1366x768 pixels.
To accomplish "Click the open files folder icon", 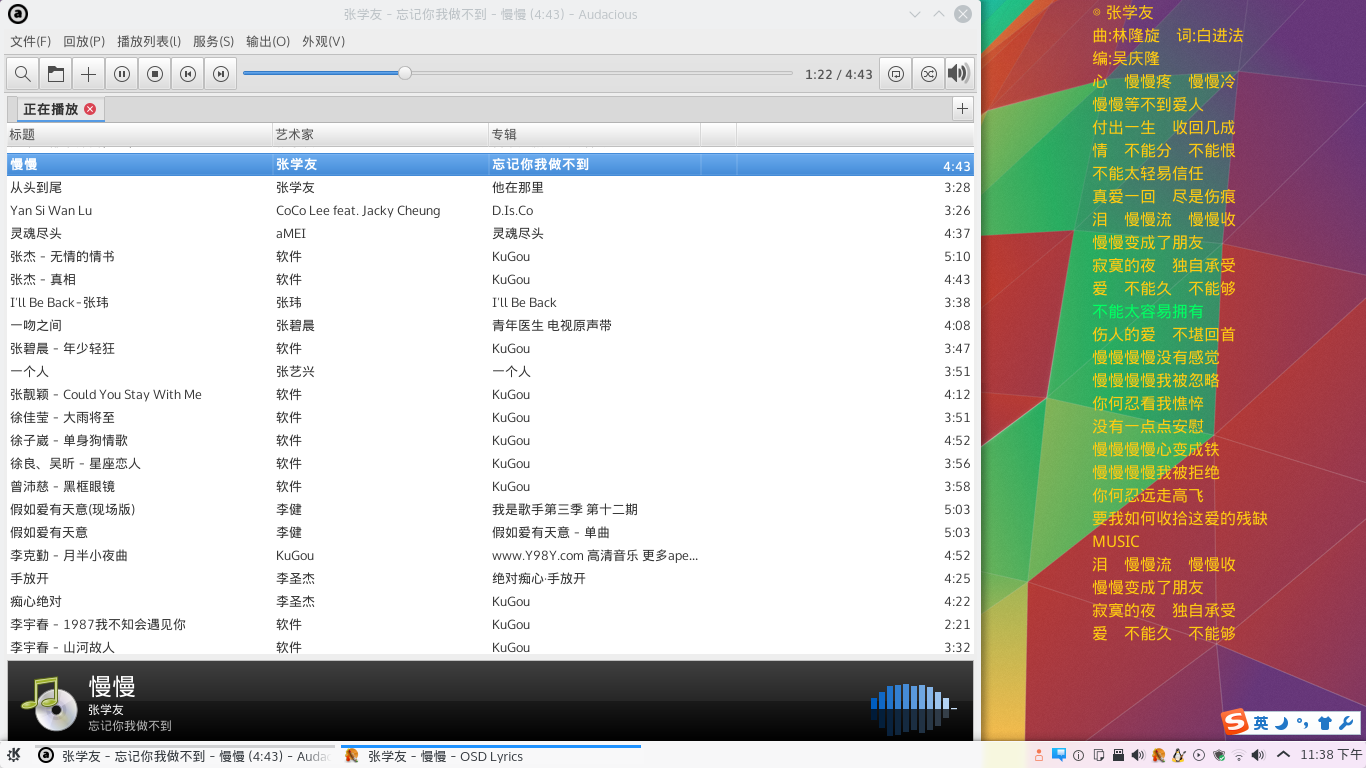I will 56,74.
